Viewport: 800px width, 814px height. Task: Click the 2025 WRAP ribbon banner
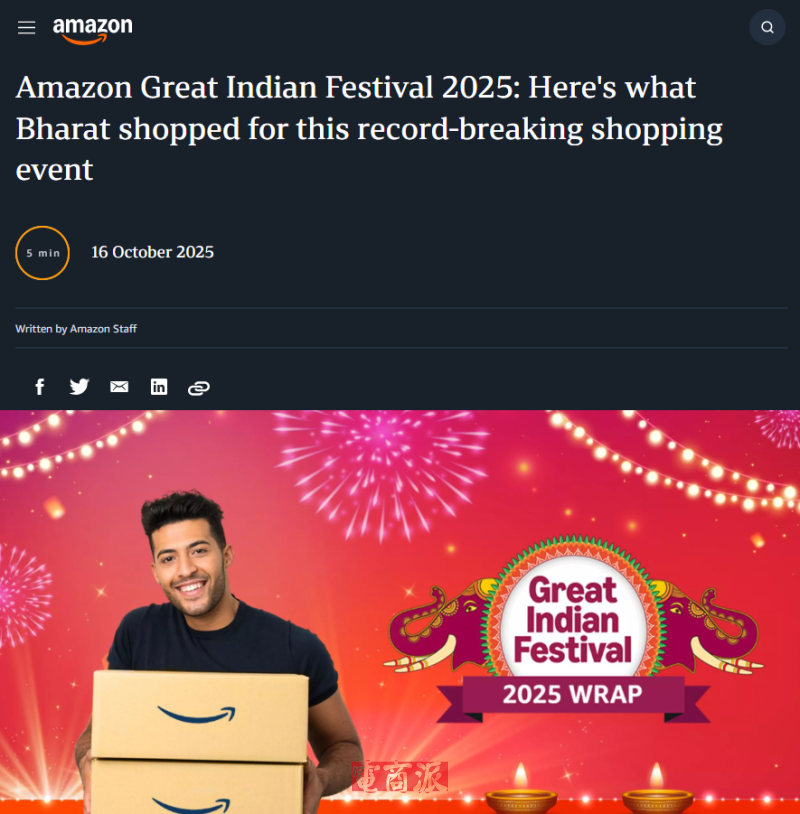click(573, 696)
